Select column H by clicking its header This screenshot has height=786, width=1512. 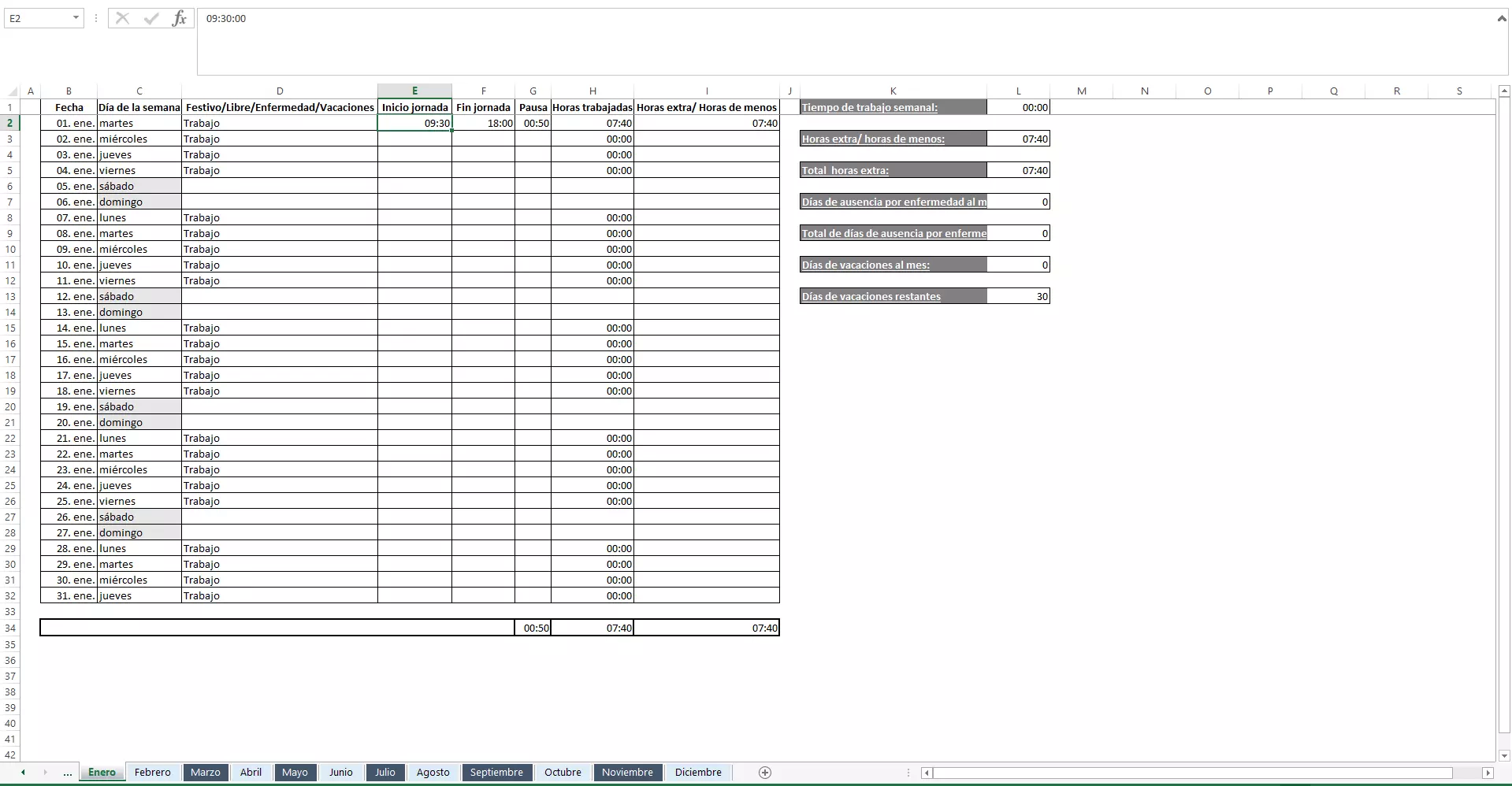tap(593, 91)
